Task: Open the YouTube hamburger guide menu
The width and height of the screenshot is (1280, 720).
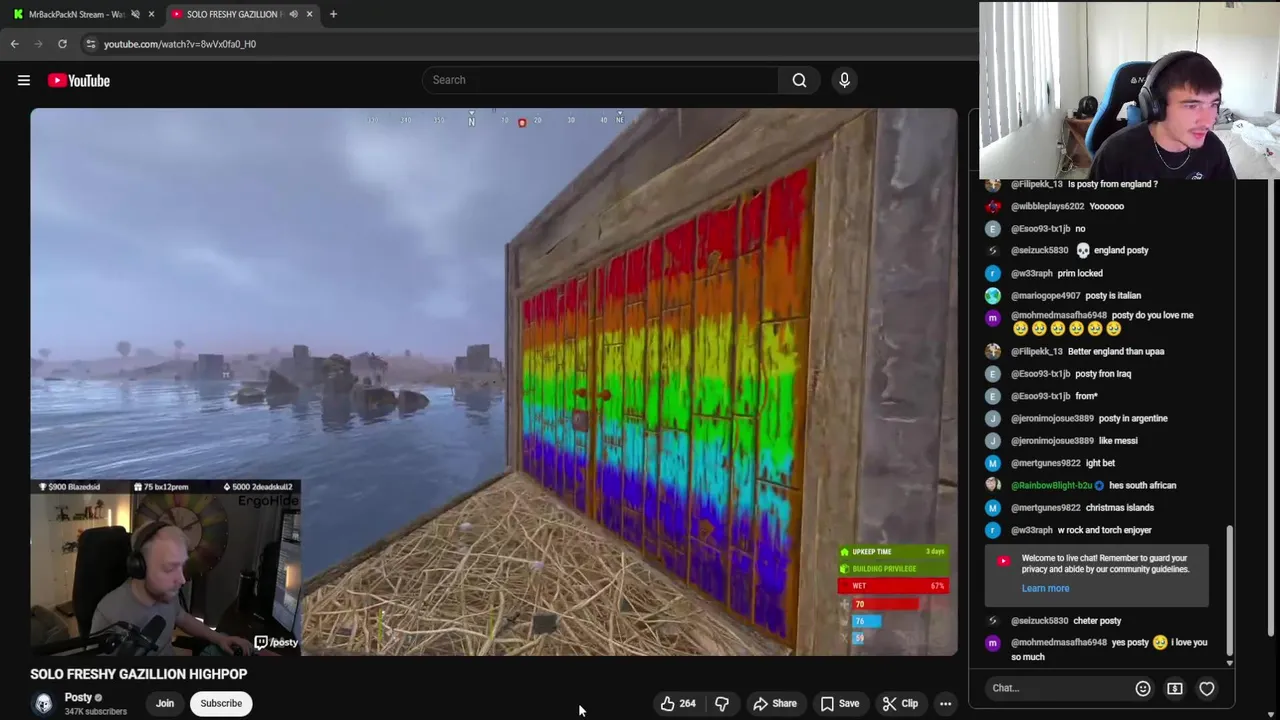Action: point(24,80)
